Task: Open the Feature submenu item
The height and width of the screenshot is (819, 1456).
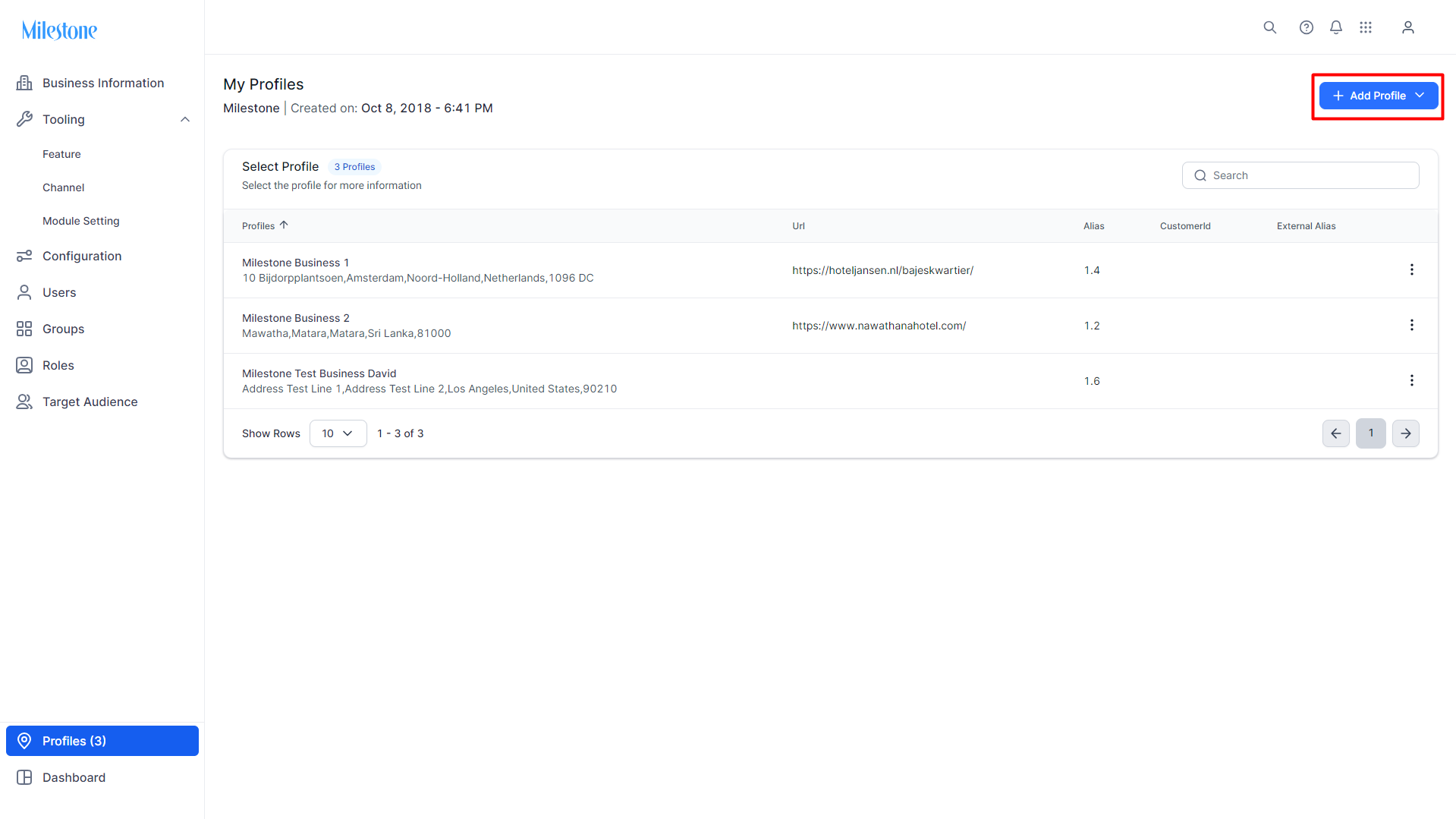Action: (x=61, y=154)
